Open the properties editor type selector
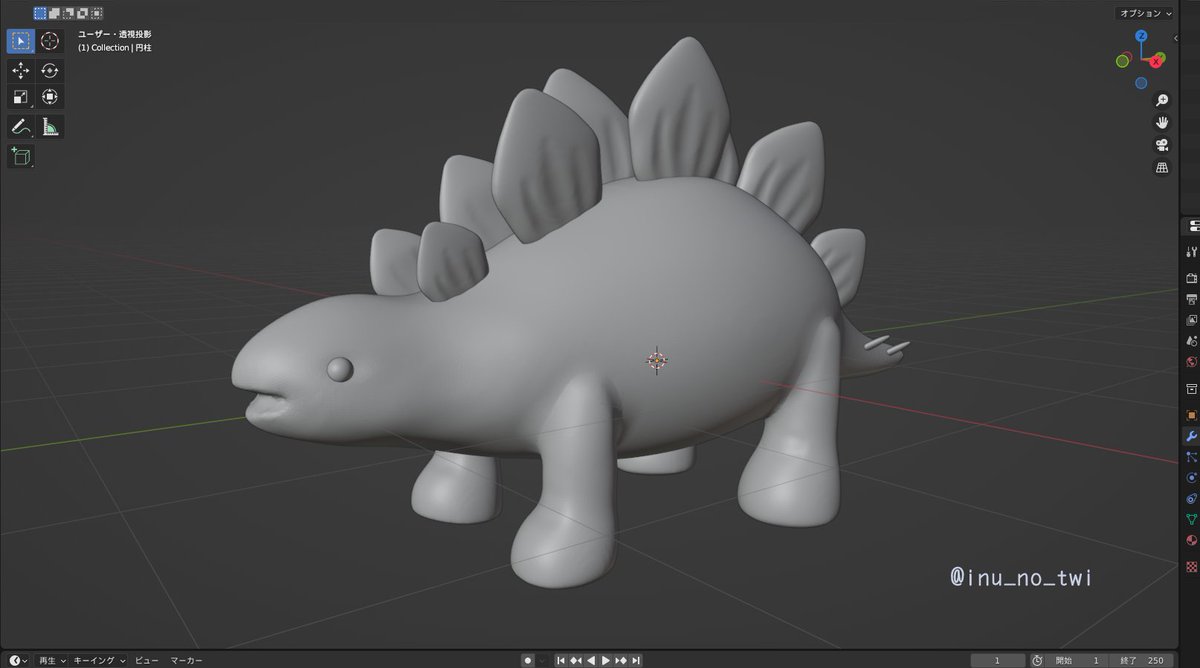This screenshot has height=668, width=1200. 1192,227
